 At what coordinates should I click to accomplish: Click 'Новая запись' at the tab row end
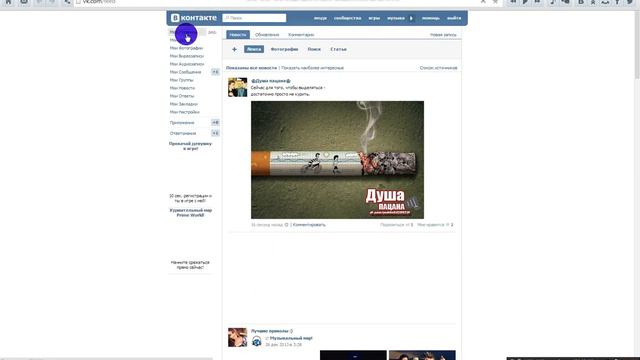pos(443,35)
